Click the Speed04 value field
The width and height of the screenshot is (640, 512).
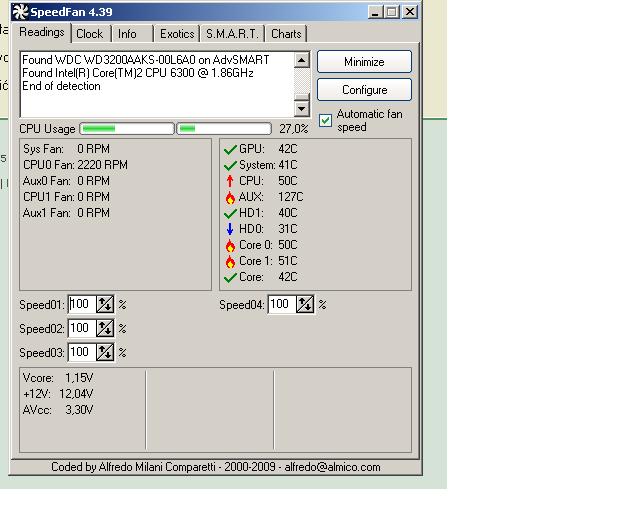[x=282, y=304]
